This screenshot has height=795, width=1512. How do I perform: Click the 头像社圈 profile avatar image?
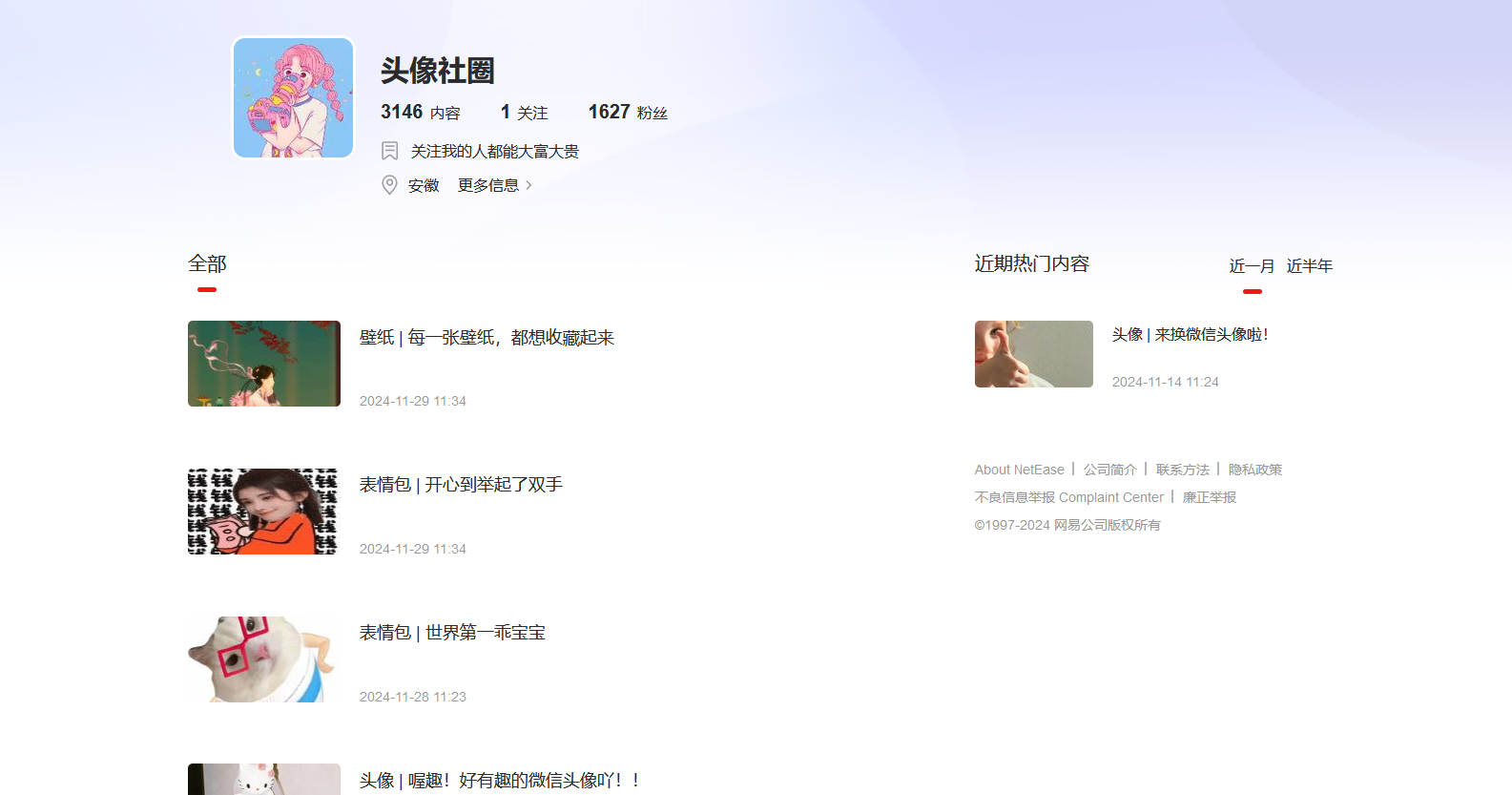coord(294,97)
